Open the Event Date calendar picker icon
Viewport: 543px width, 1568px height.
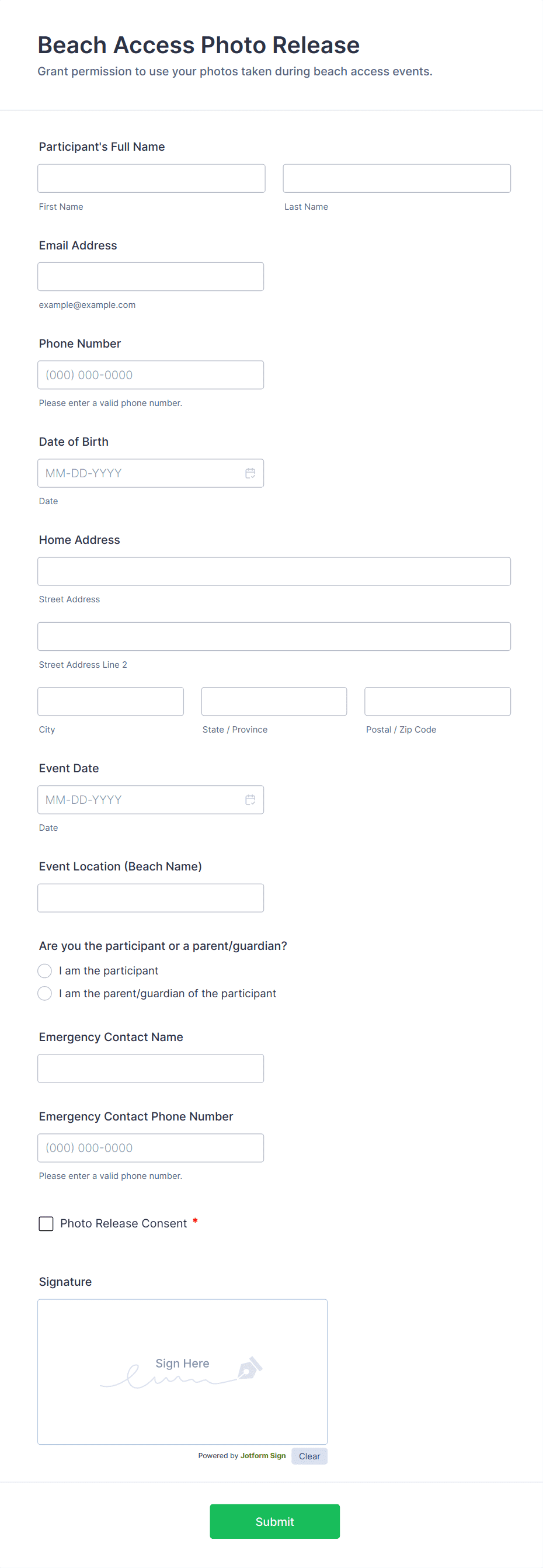(x=250, y=799)
